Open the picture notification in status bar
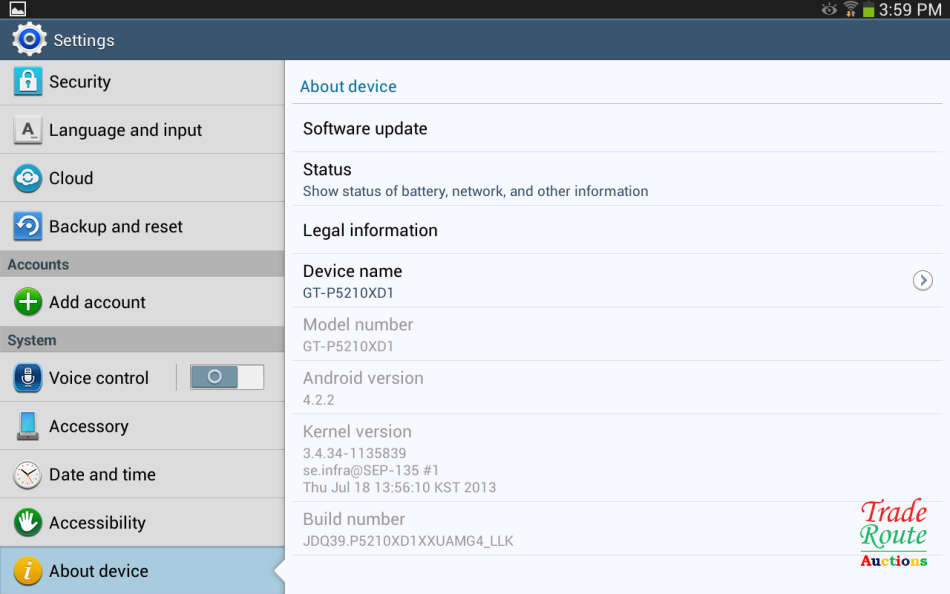 pyautogui.click(x=17, y=9)
